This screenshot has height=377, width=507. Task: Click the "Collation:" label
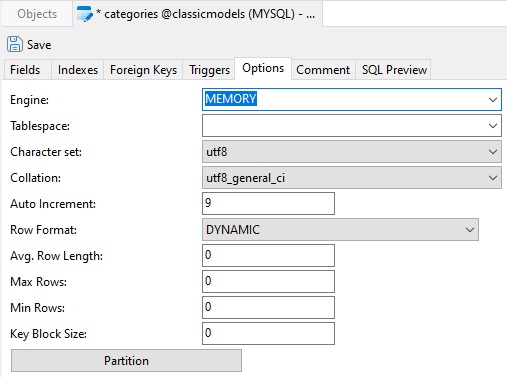click(x=36, y=178)
